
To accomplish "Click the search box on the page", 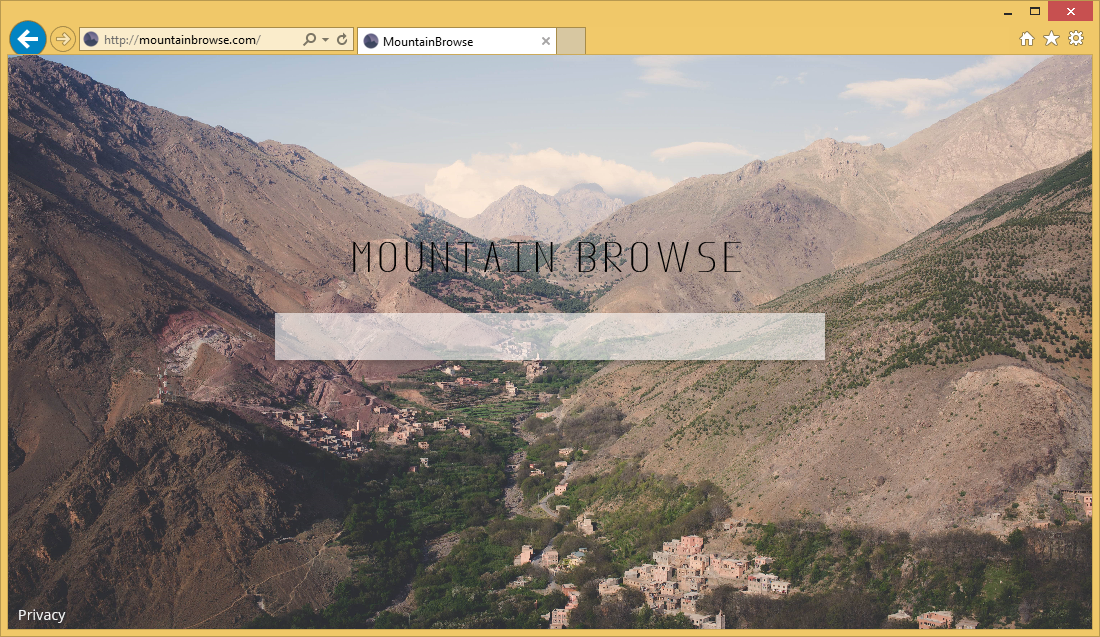I will click(549, 336).
